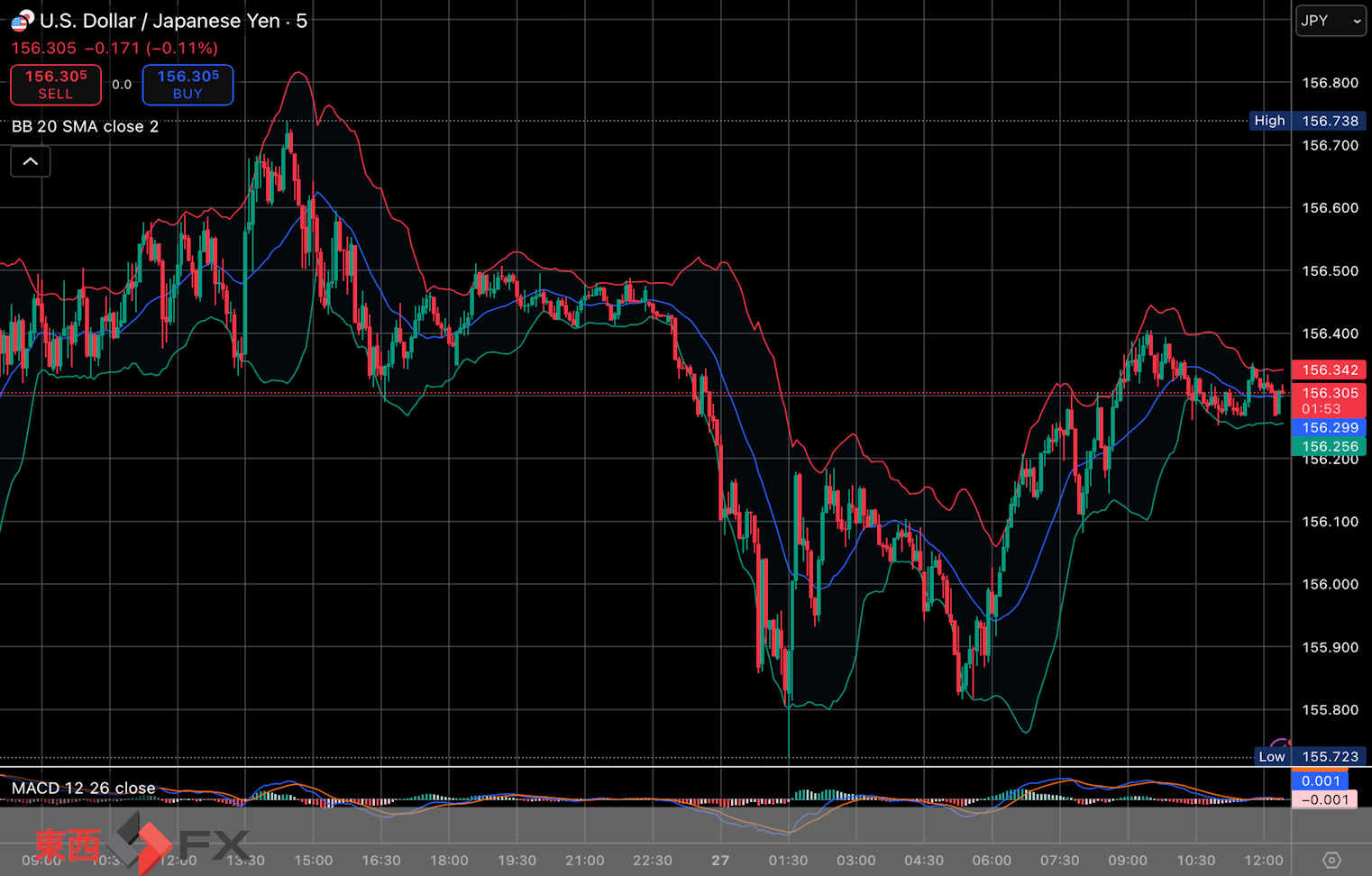This screenshot has height=876, width=1372.
Task: Click the blue 156.299 basis price label
Action: click(x=1329, y=428)
